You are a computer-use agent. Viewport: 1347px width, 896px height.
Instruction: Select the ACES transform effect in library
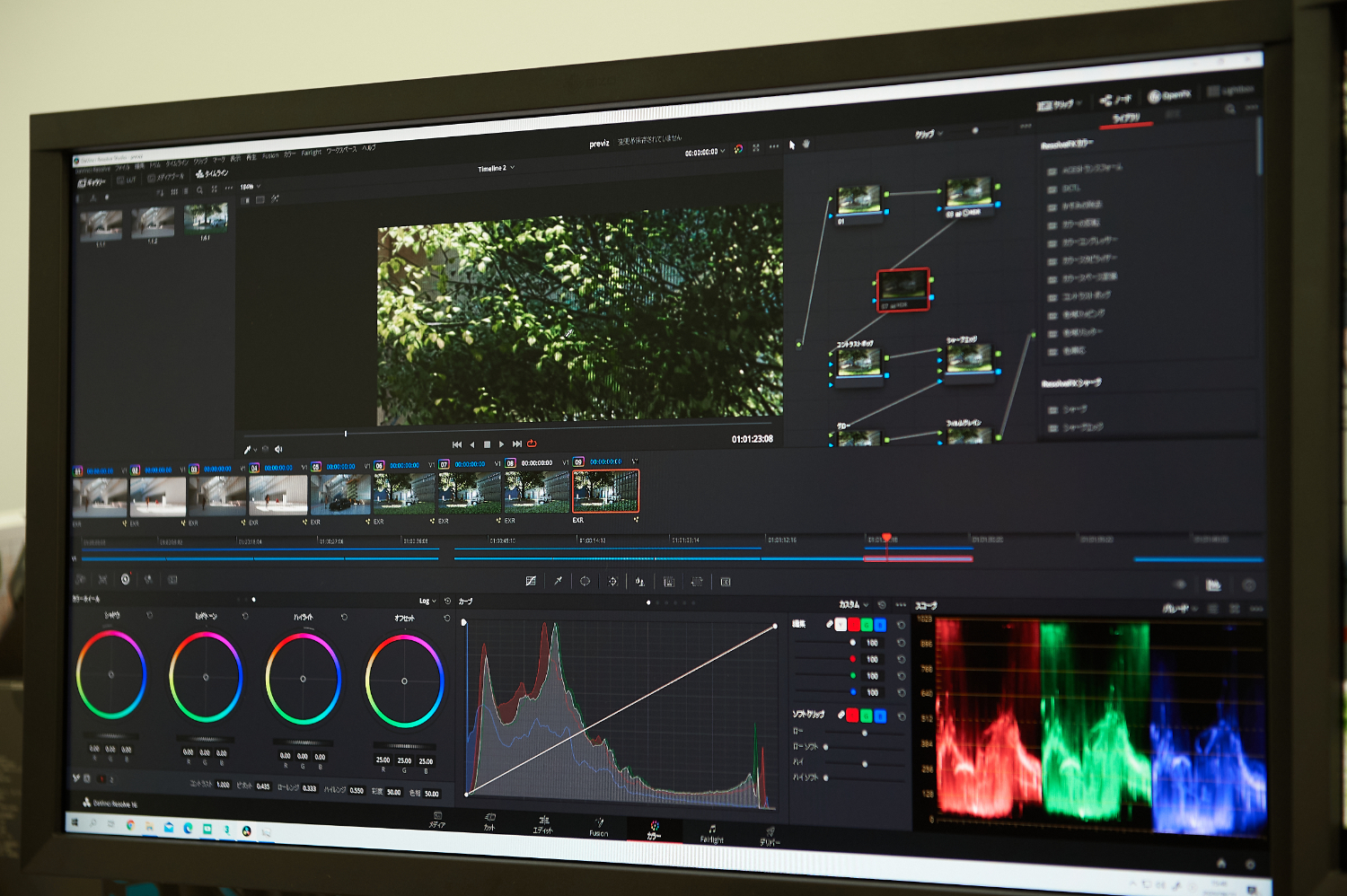click(1086, 169)
